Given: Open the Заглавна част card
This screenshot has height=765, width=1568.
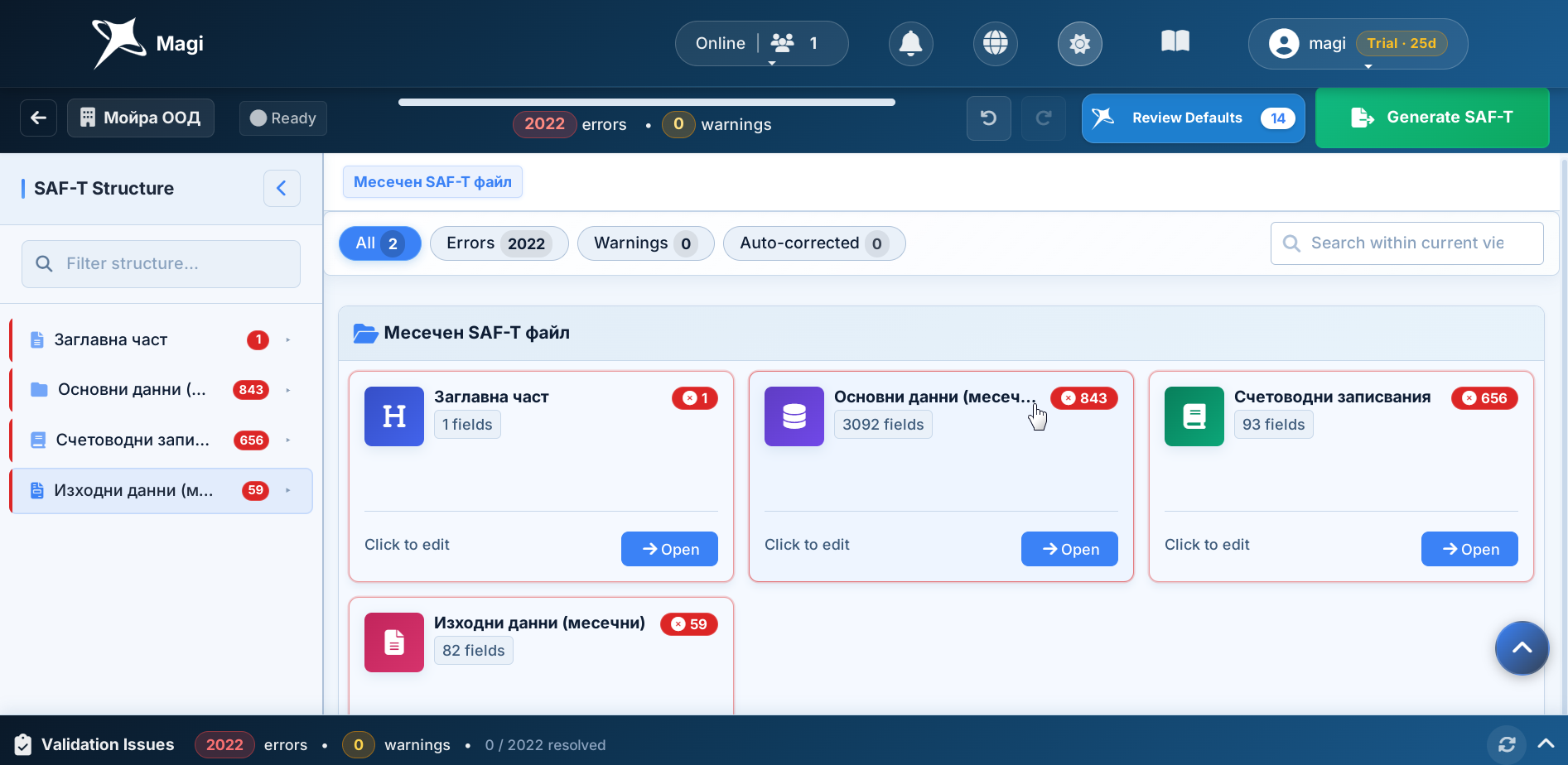Looking at the screenshot, I should pyautogui.click(x=669, y=549).
